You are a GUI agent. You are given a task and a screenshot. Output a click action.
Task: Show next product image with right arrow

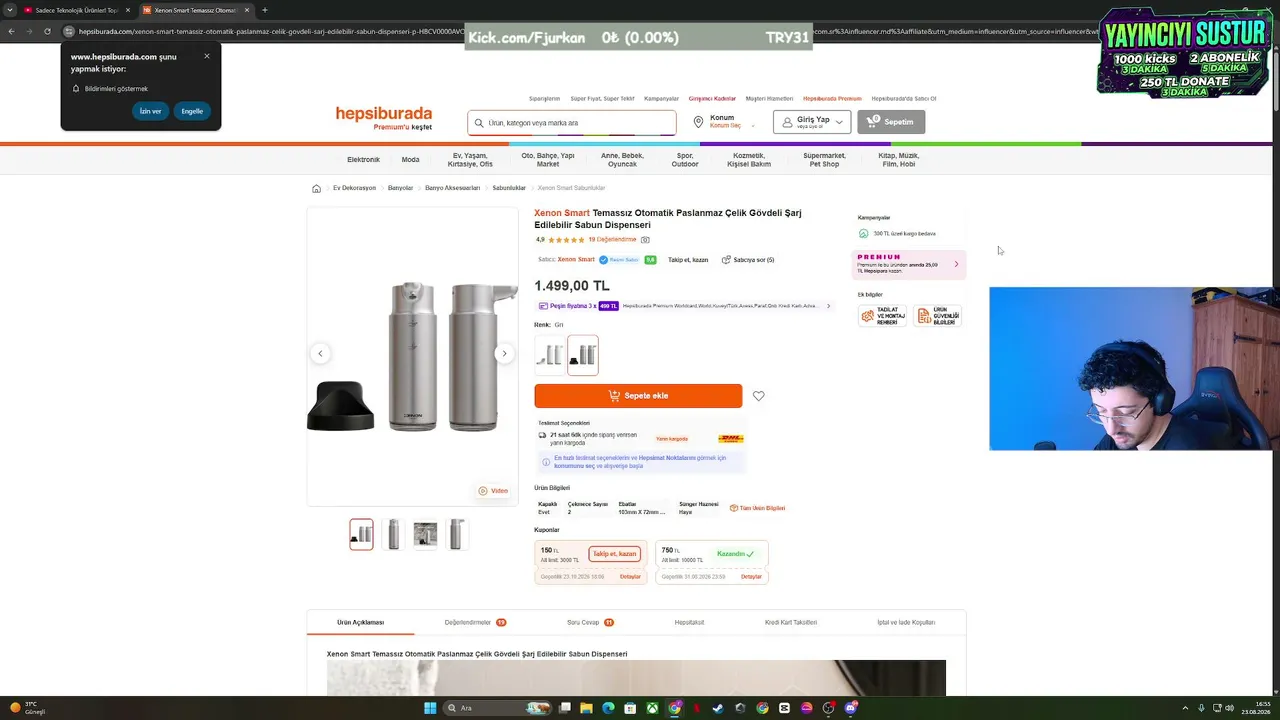[x=504, y=353]
